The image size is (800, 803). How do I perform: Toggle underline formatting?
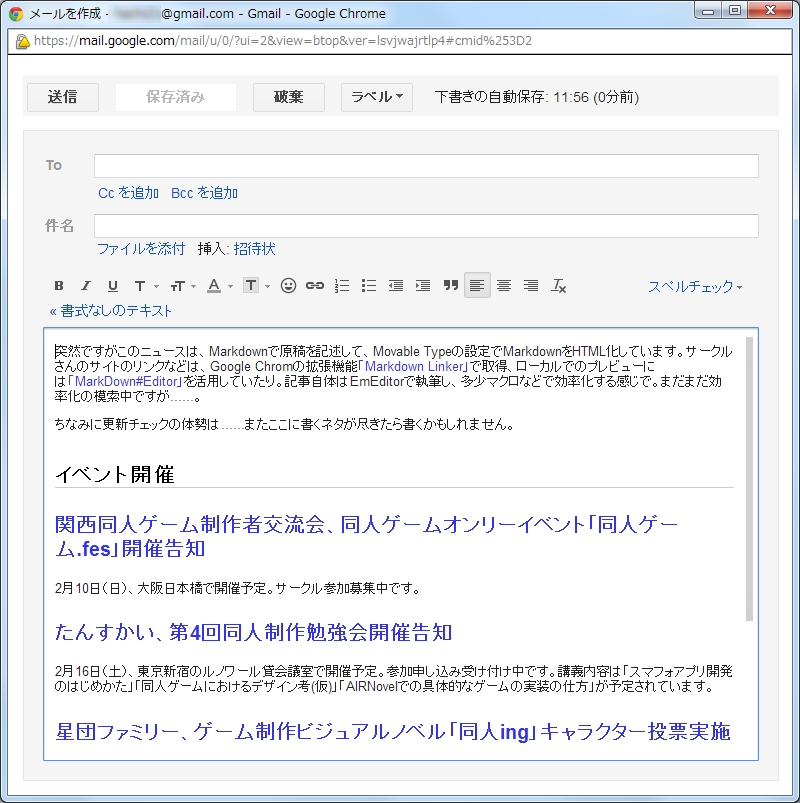pos(114,285)
